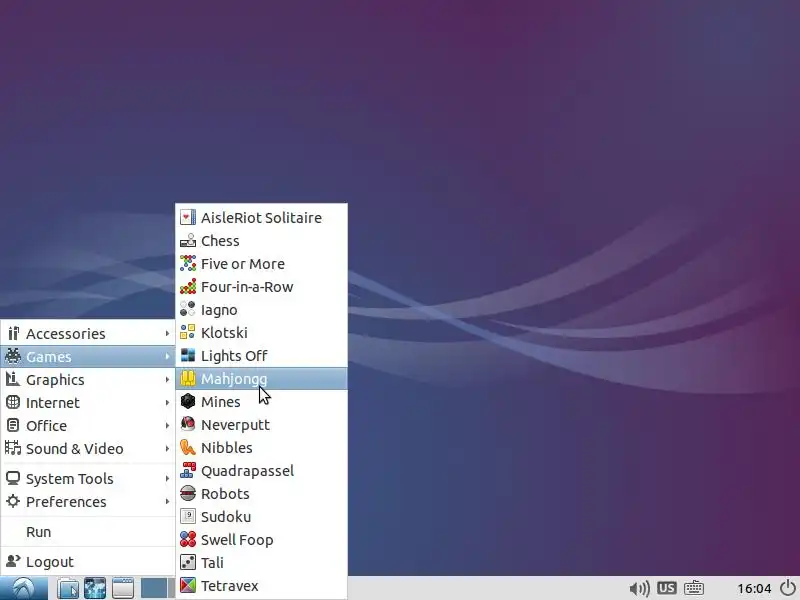Choose Logout from the start menu
Viewport: 800px width, 600px height.
(x=88, y=562)
